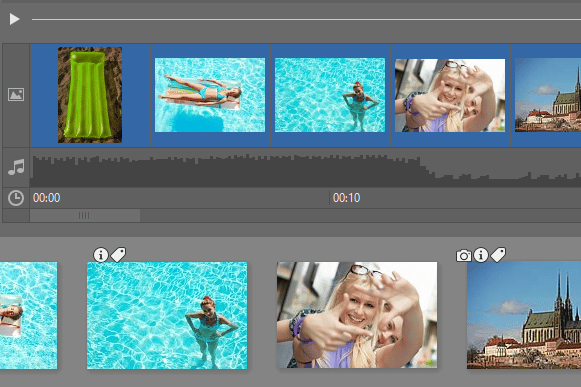Click the clock timeline icon
The height and width of the screenshot is (387, 581).
pos(16,198)
